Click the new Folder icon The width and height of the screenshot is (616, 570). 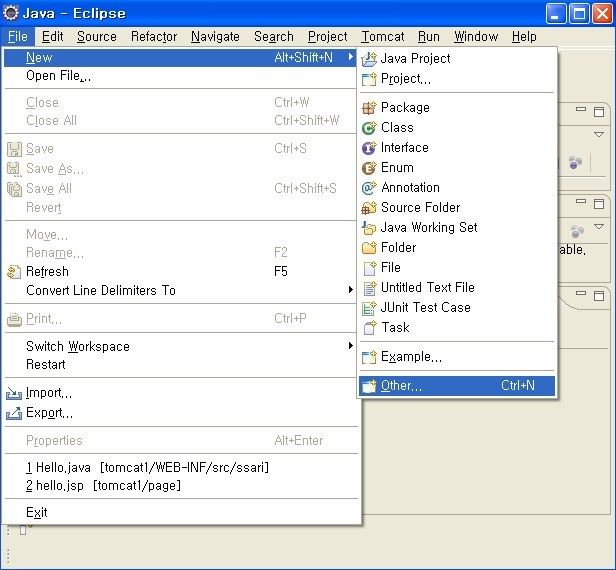coord(369,247)
